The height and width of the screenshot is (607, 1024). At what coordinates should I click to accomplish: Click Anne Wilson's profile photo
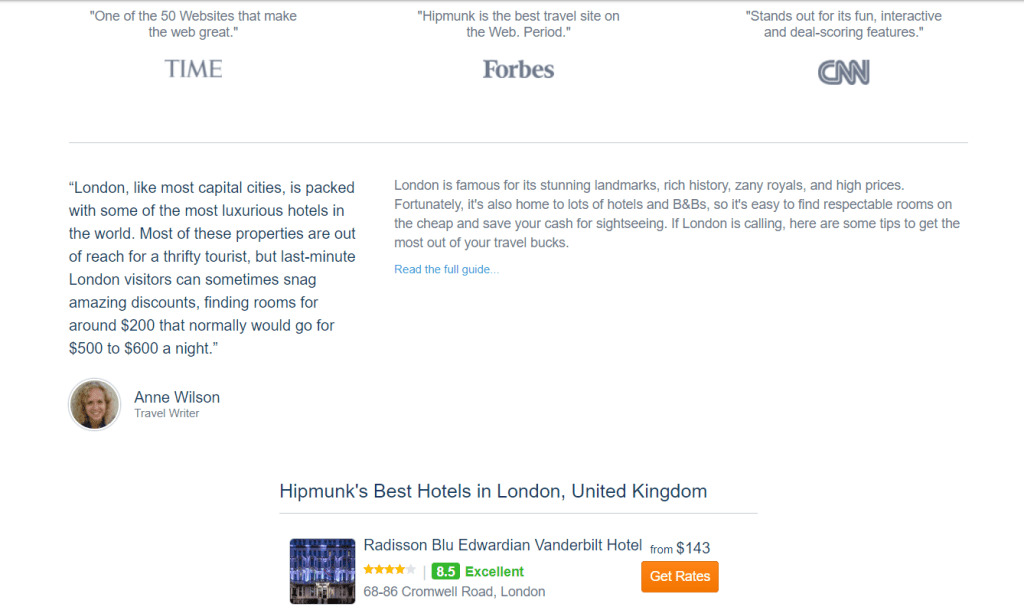(x=95, y=404)
